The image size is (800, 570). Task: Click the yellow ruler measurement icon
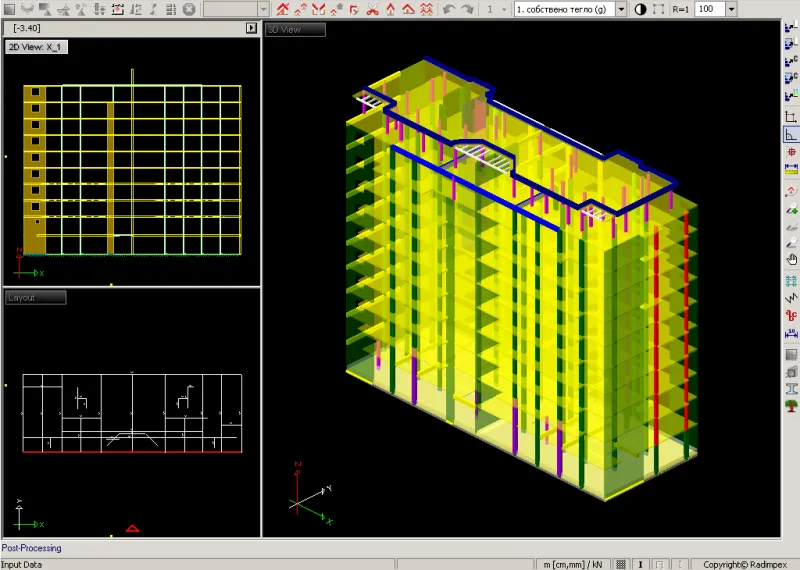[x=791, y=168]
